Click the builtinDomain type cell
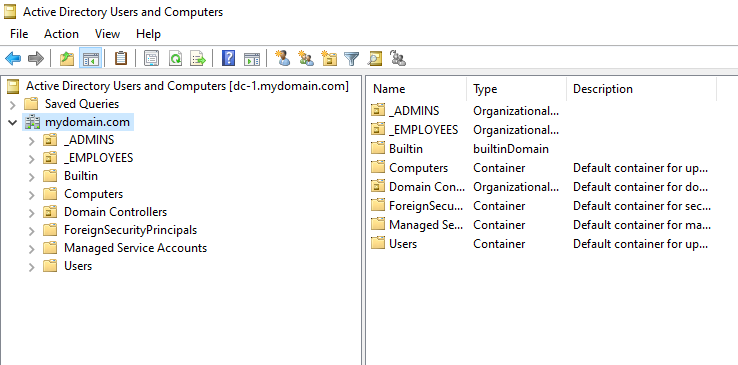The image size is (738, 365). point(511,149)
